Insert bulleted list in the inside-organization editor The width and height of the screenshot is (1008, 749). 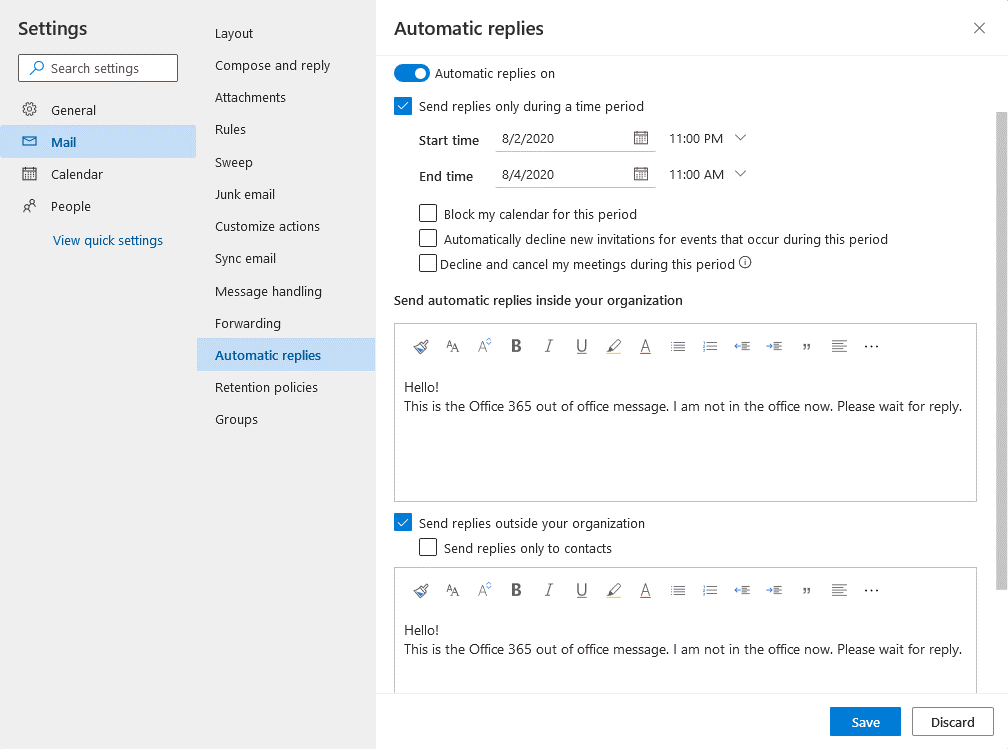tap(678, 346)
